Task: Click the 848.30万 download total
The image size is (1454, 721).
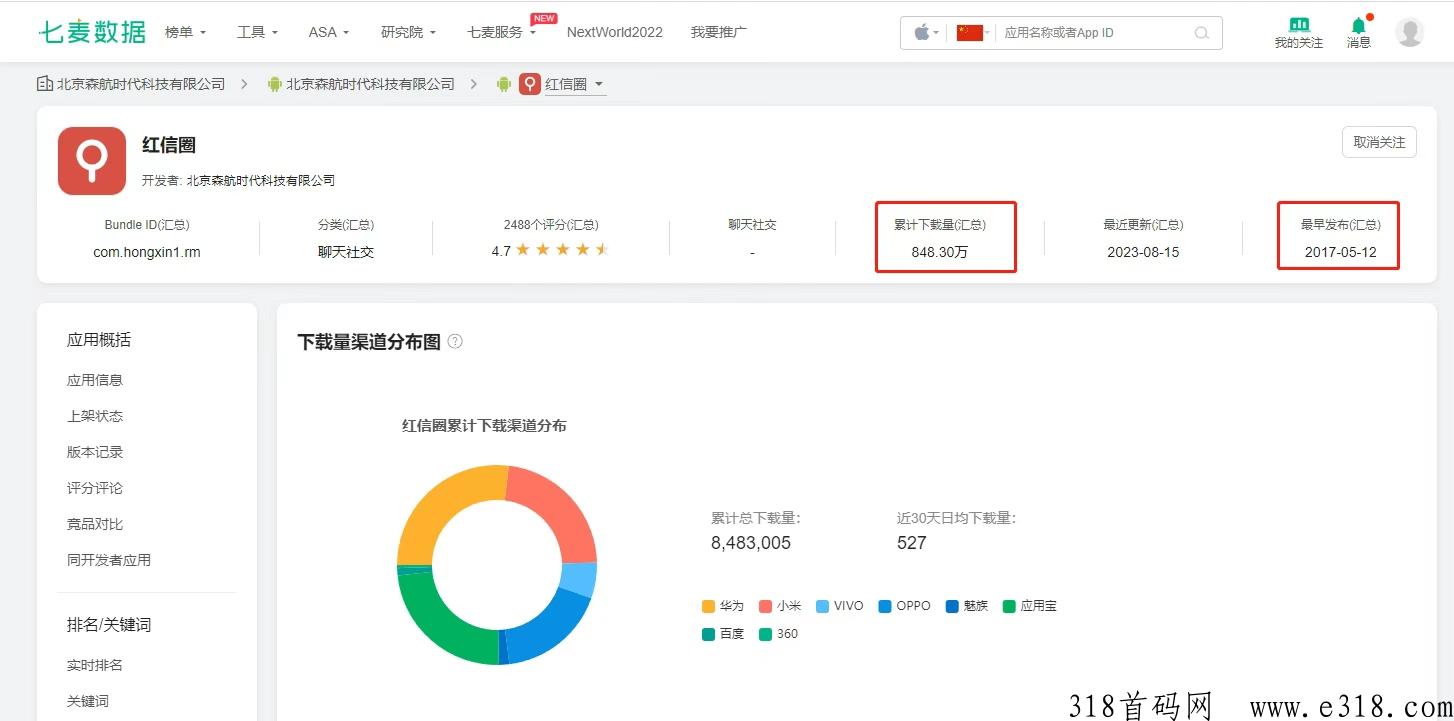Action: click(x=940, y=252)
